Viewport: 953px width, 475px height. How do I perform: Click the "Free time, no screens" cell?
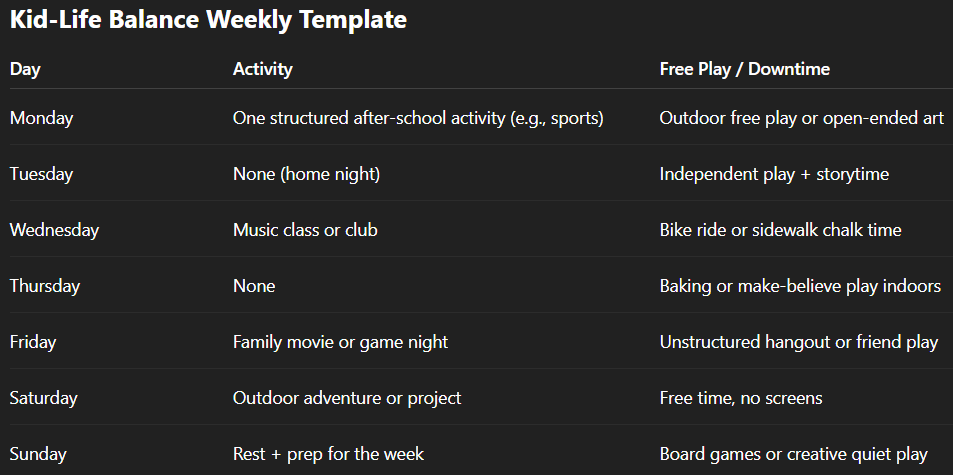tap(740, 398)
